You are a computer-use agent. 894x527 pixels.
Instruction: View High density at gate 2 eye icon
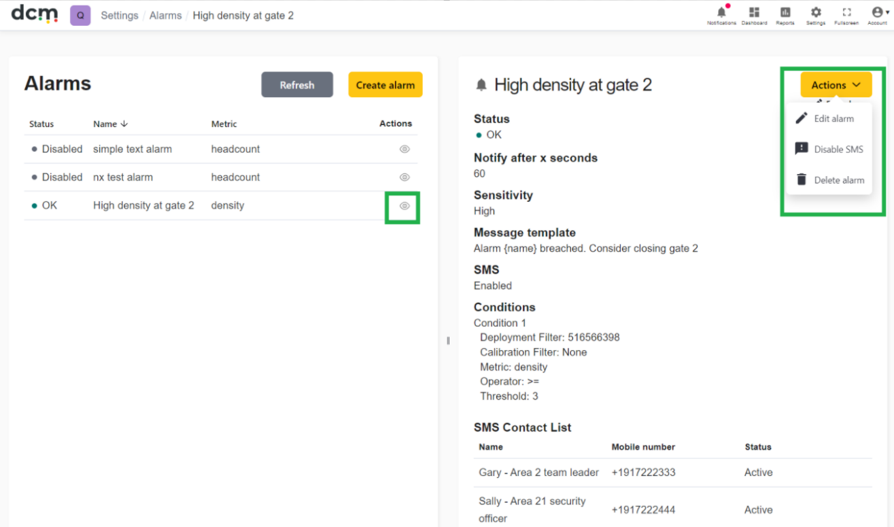click(x=404, y=206)
